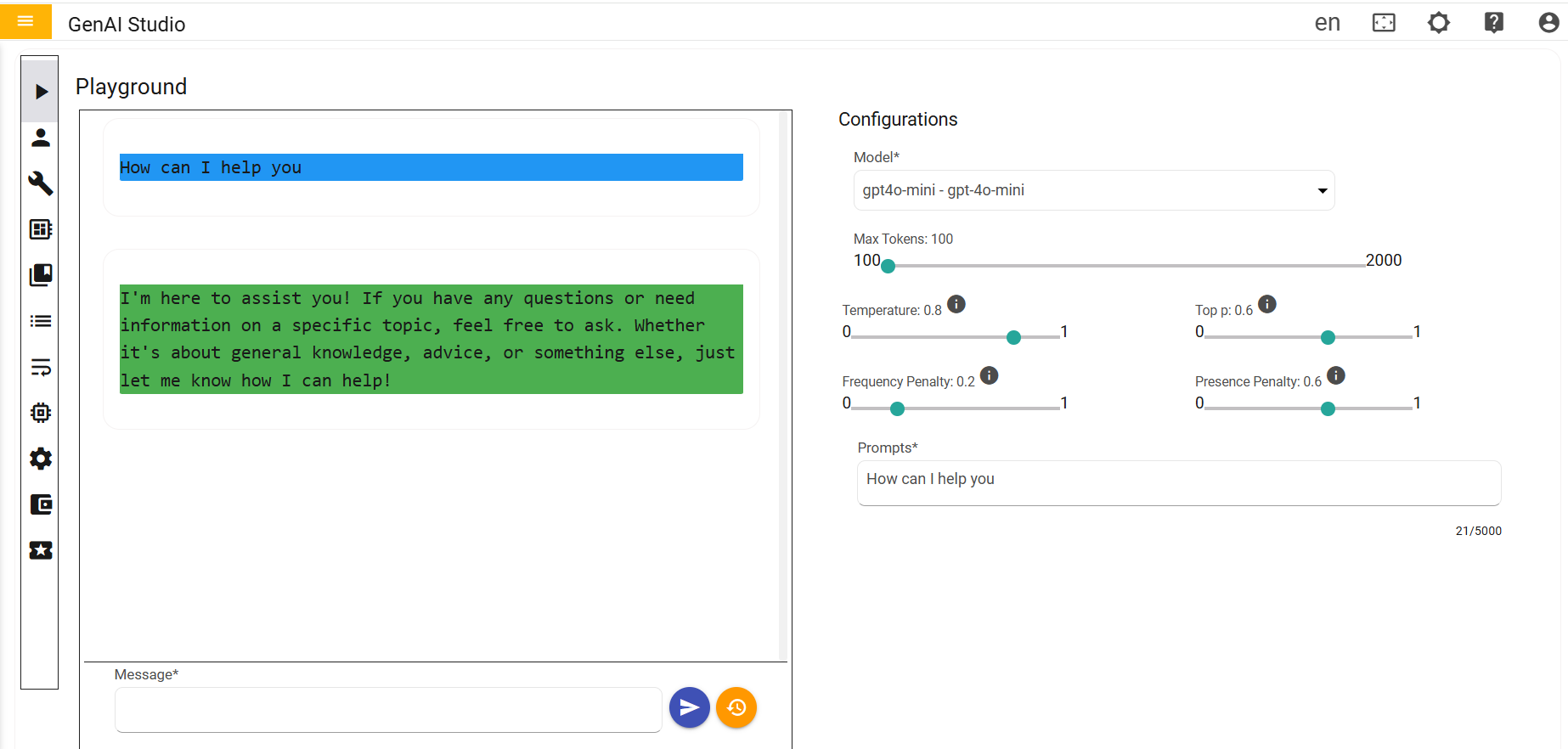Open the star ticket icon in sidebar

(x=40, y=550)
